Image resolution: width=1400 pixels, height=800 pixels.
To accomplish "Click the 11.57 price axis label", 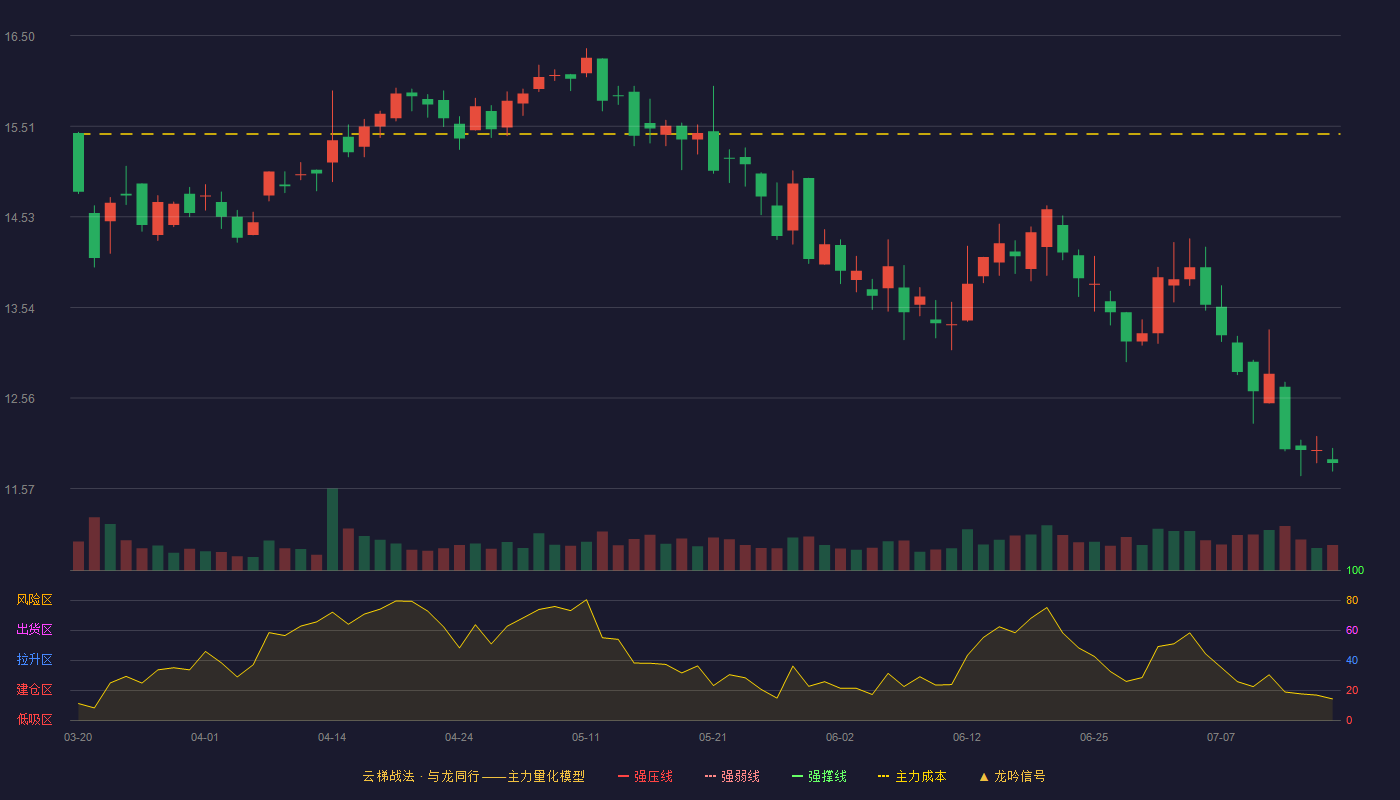I will click(19, 490).
